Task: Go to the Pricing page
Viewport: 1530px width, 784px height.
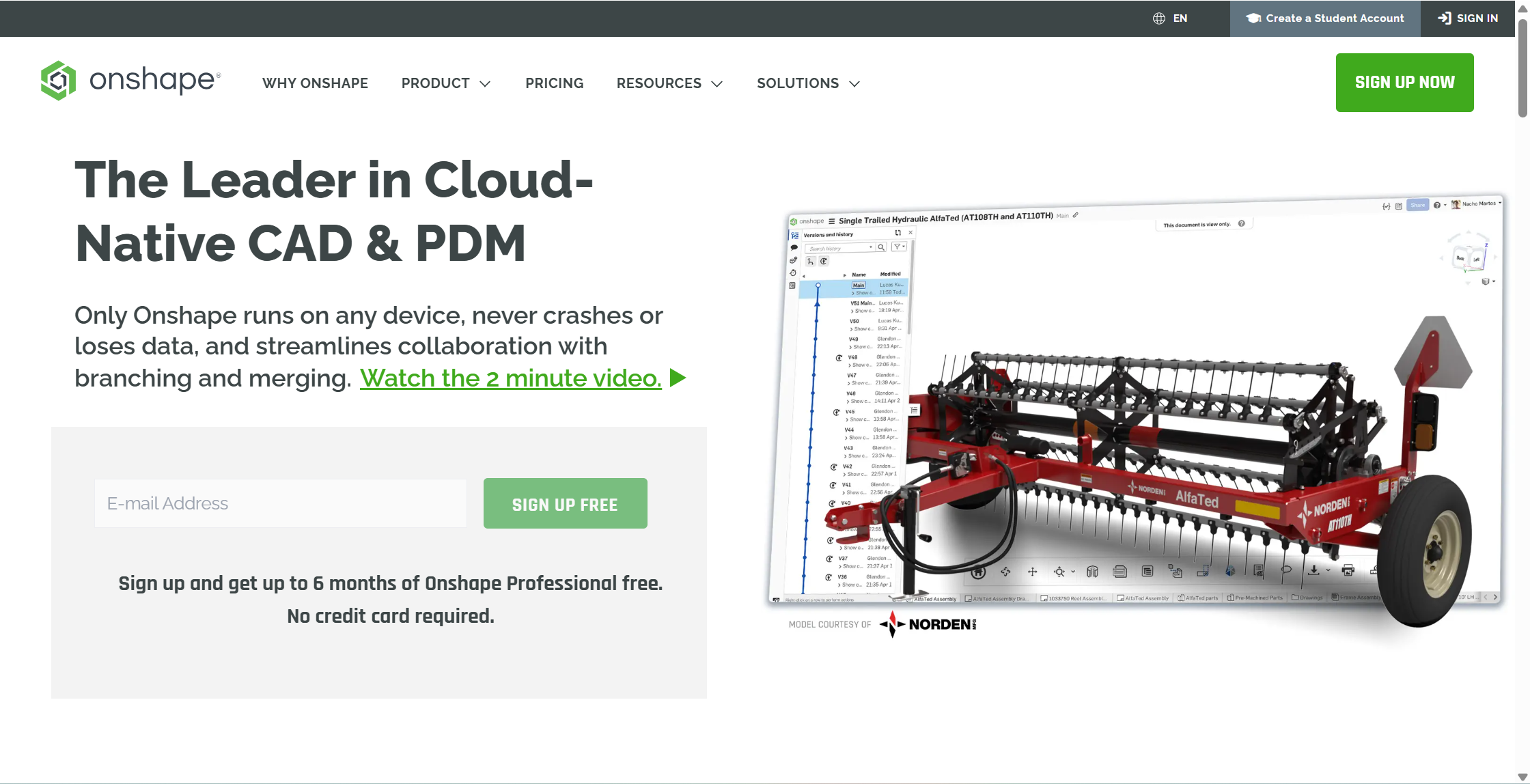Action: point(554,83)
